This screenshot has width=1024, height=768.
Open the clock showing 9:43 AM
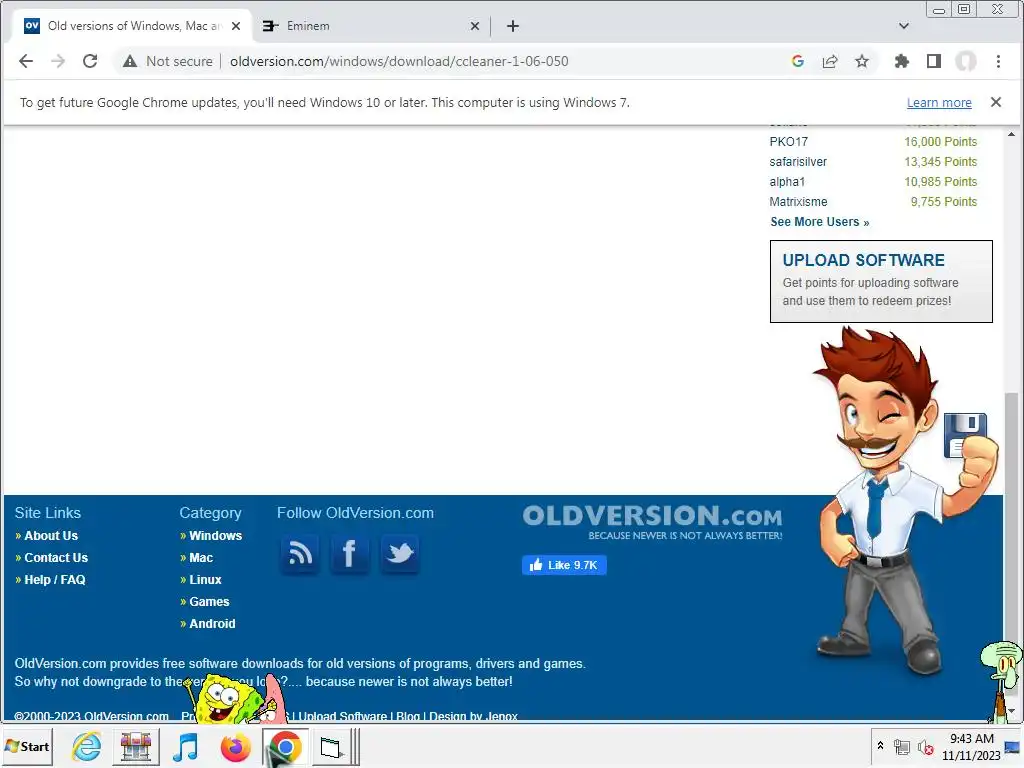(x=971, y=746)
